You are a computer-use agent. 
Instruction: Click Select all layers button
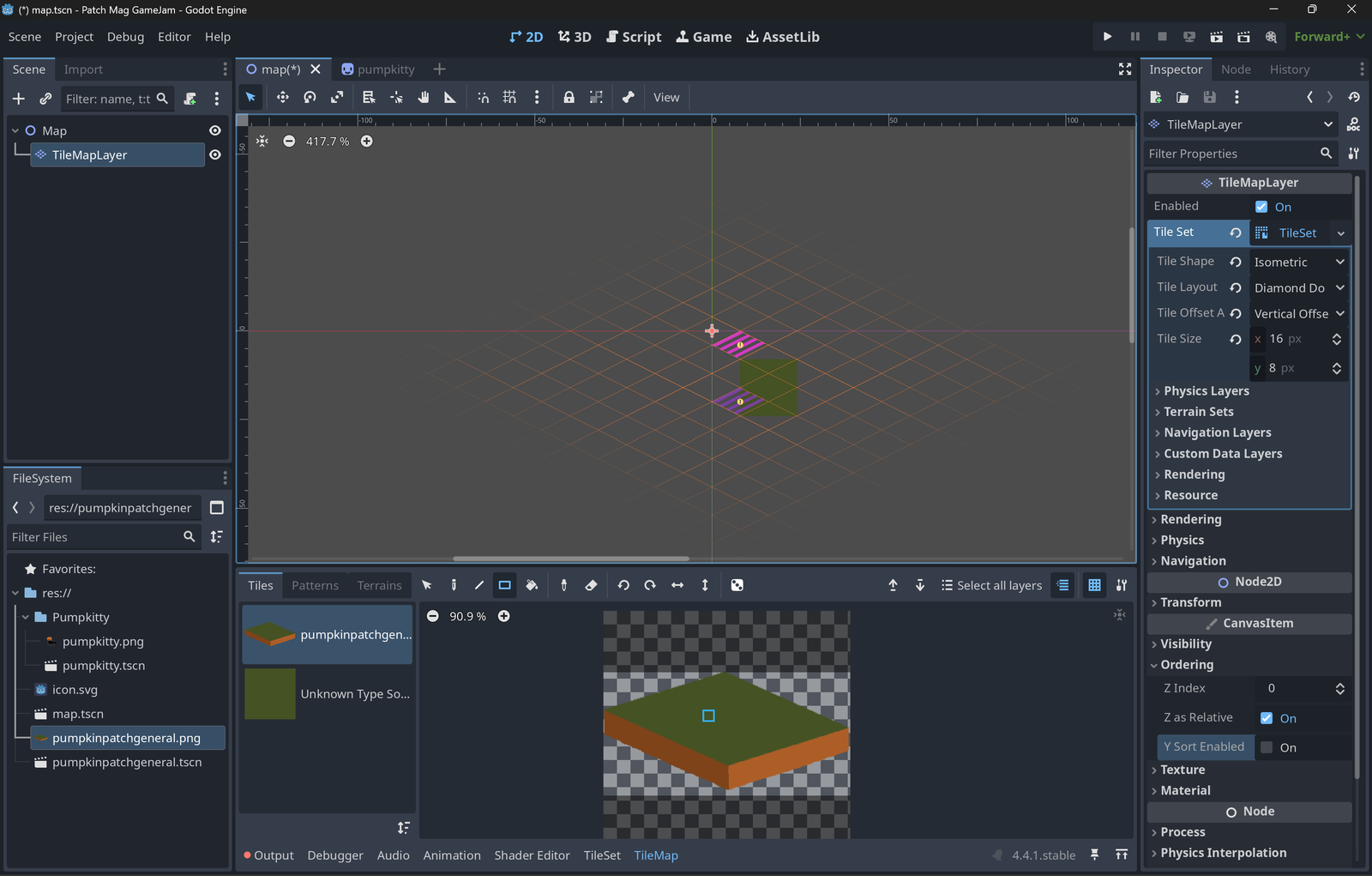[x=991, y=585]
